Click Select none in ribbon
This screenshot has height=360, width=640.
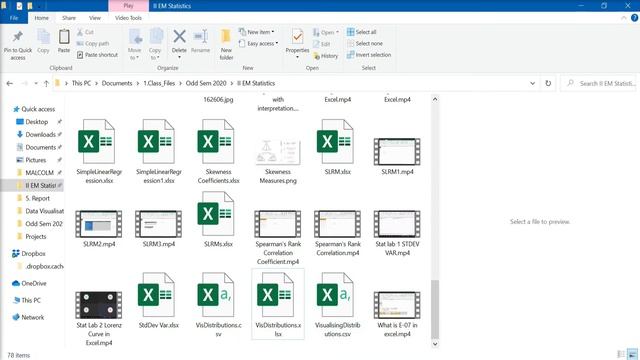click(365, 43)
